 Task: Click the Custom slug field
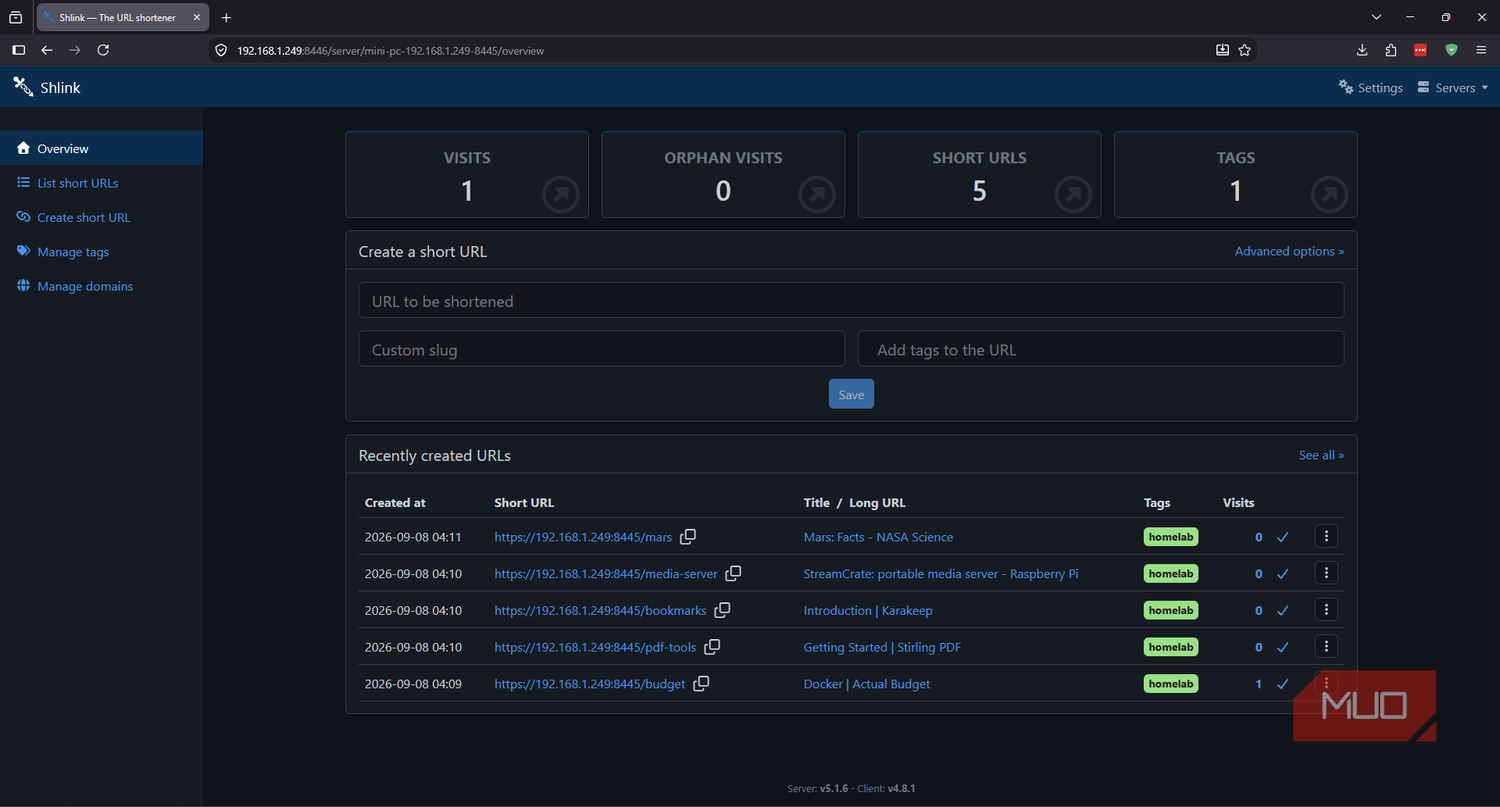click(602, 349)
